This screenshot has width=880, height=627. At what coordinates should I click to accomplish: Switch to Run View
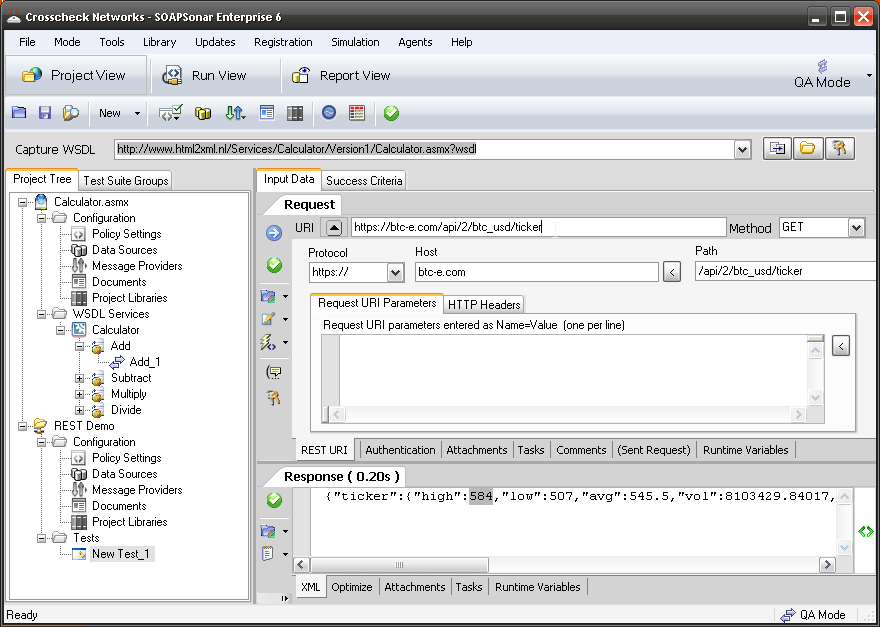(205, 75)
